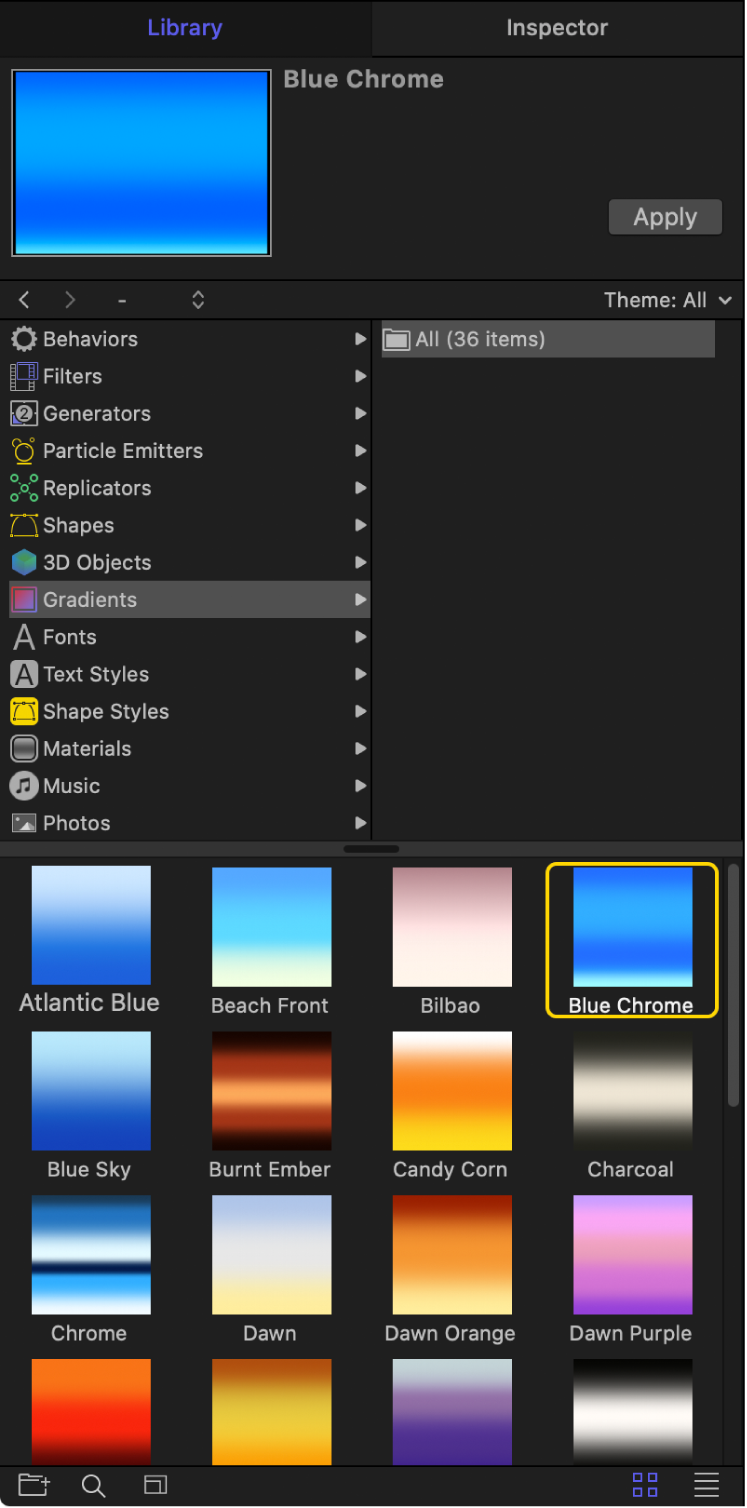Open search with the magnifier icon
747x1508 pixels.
click(x=94, y=1485)
